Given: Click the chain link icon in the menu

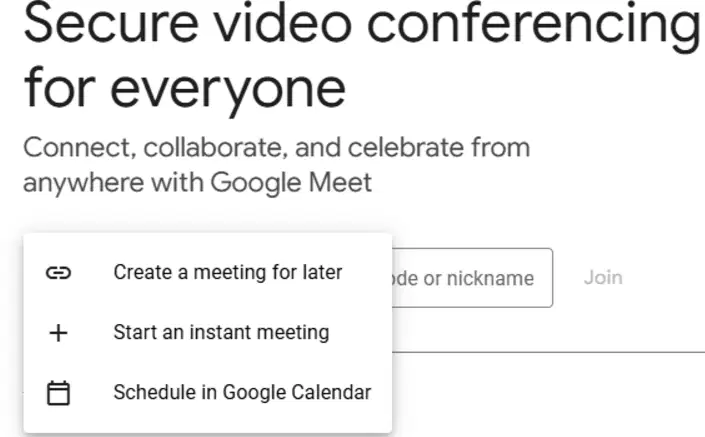Looking at the screenshot, I should (x=58, y=272).
